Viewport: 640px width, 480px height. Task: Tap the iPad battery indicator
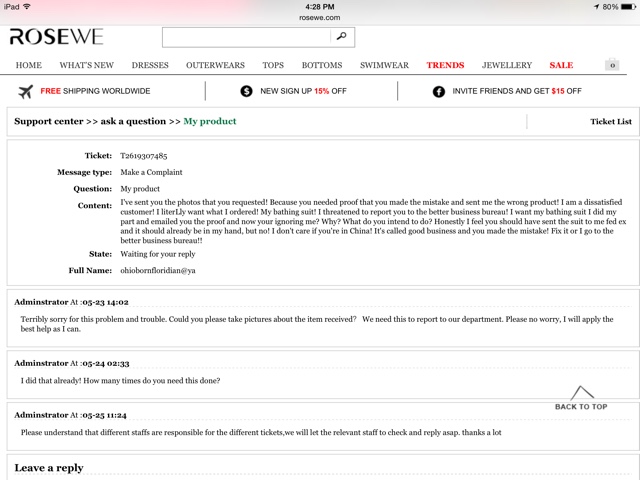[628, 7]
